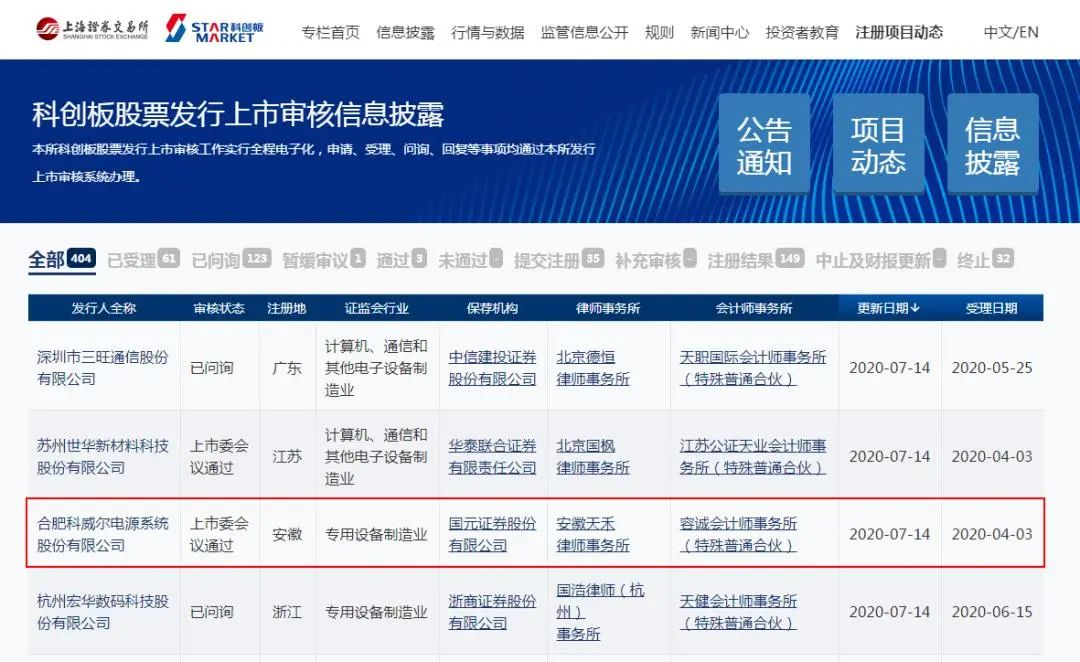
Task: Open 信息披露 navigation menu
Action: (406, 32)
